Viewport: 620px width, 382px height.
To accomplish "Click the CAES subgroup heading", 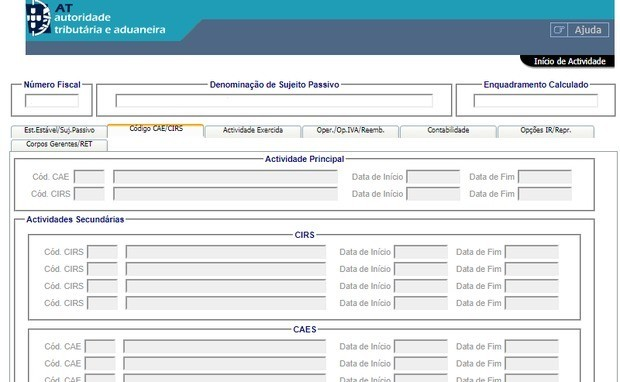I will pos(304,329).
